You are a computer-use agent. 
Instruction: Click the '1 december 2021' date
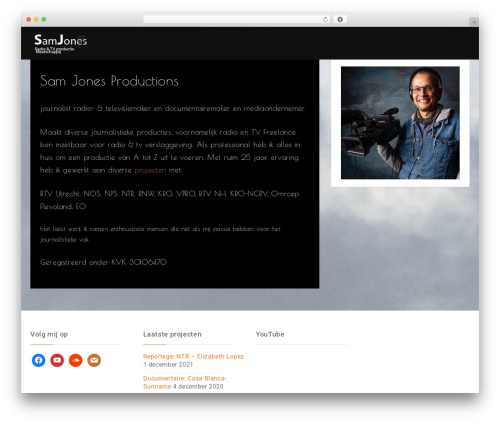tap(168, 365)
